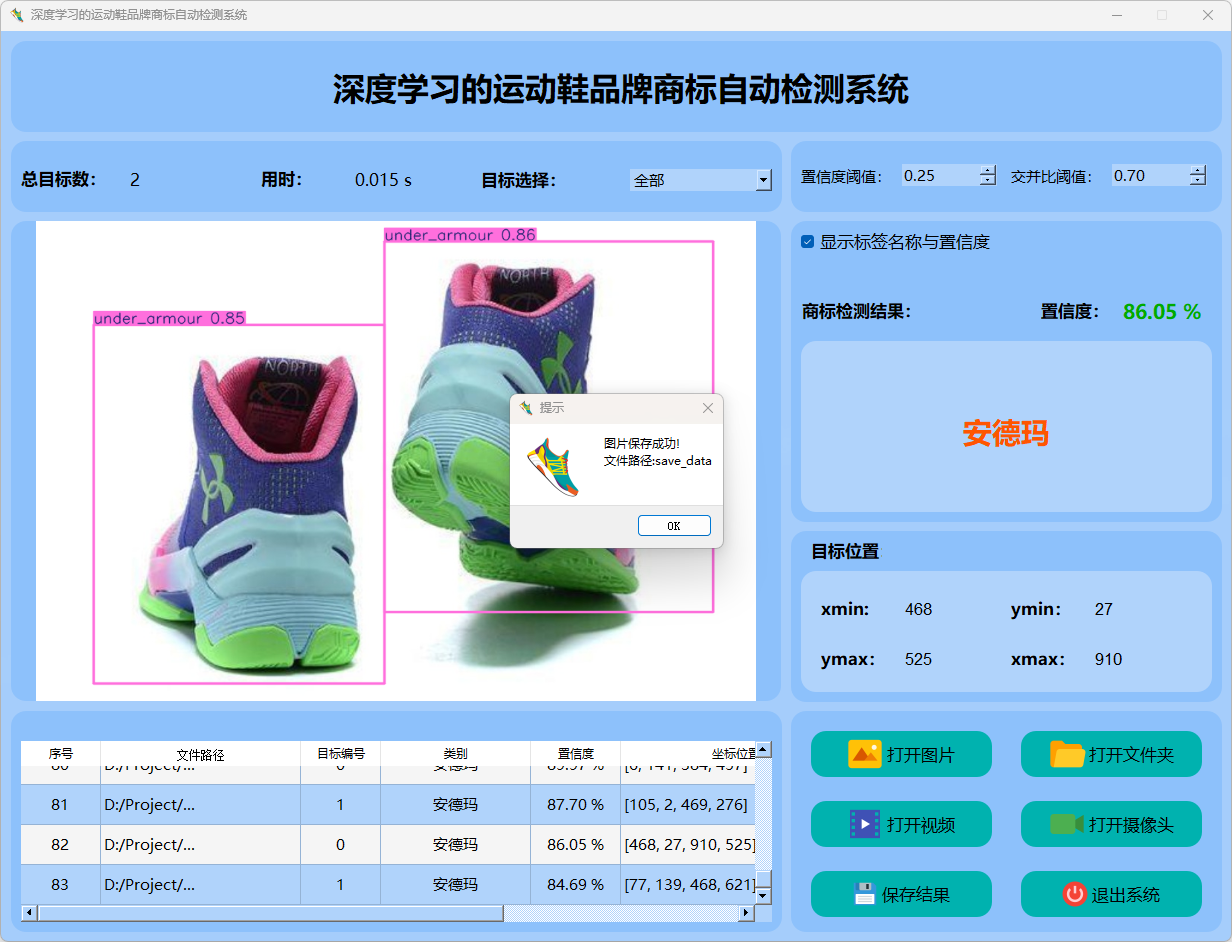Click the folder icon on 打开文件夹 button

tap(1067, 754)
